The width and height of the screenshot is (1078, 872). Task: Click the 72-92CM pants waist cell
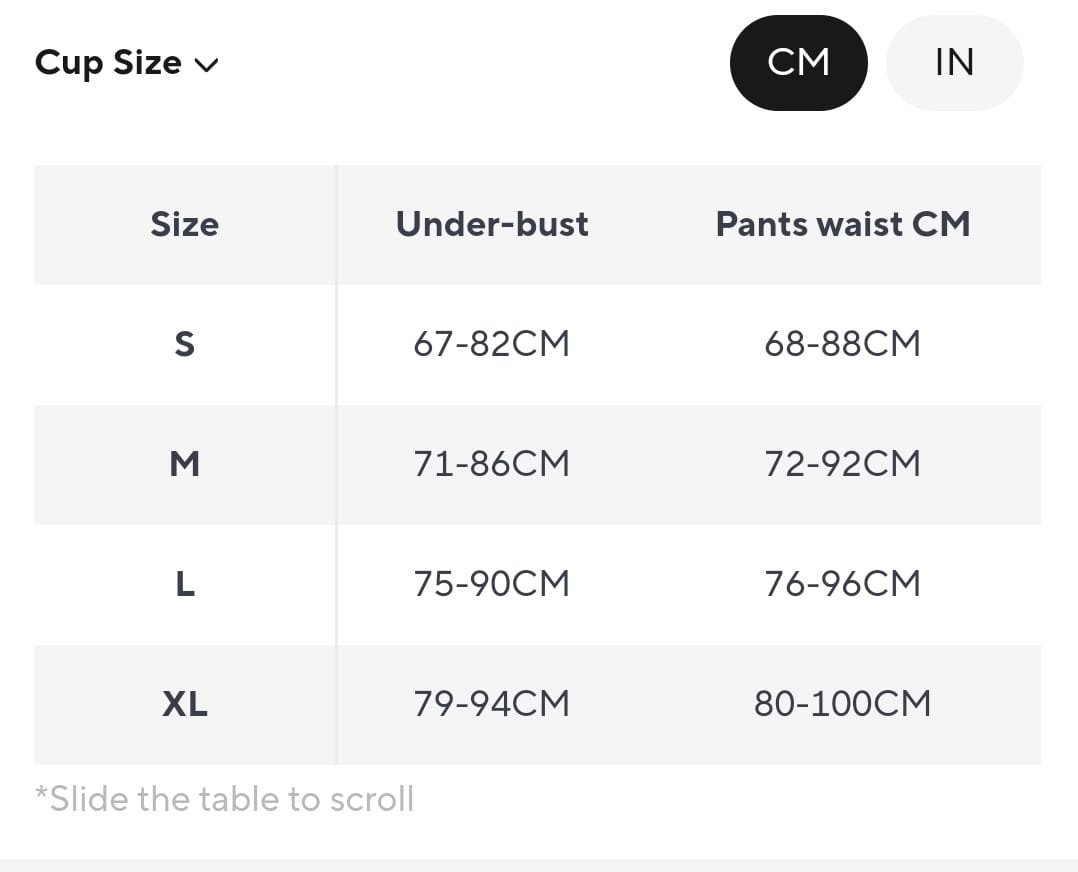click(x=843, y=464)
